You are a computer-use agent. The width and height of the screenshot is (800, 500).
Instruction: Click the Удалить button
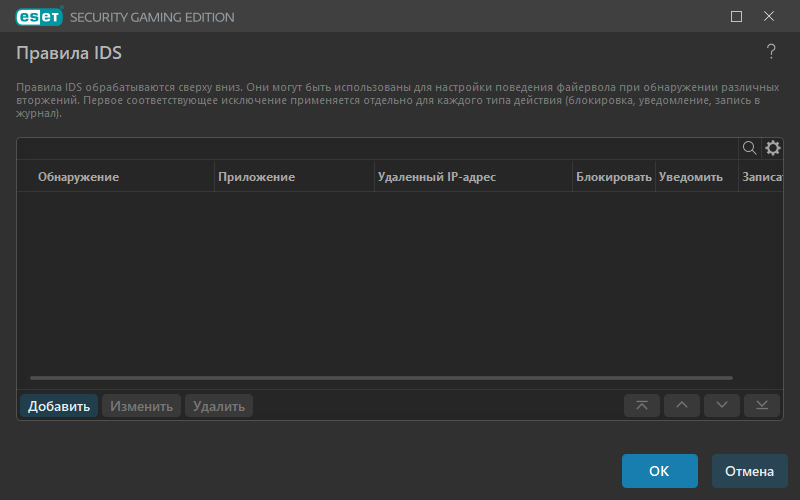coord(219,406)
